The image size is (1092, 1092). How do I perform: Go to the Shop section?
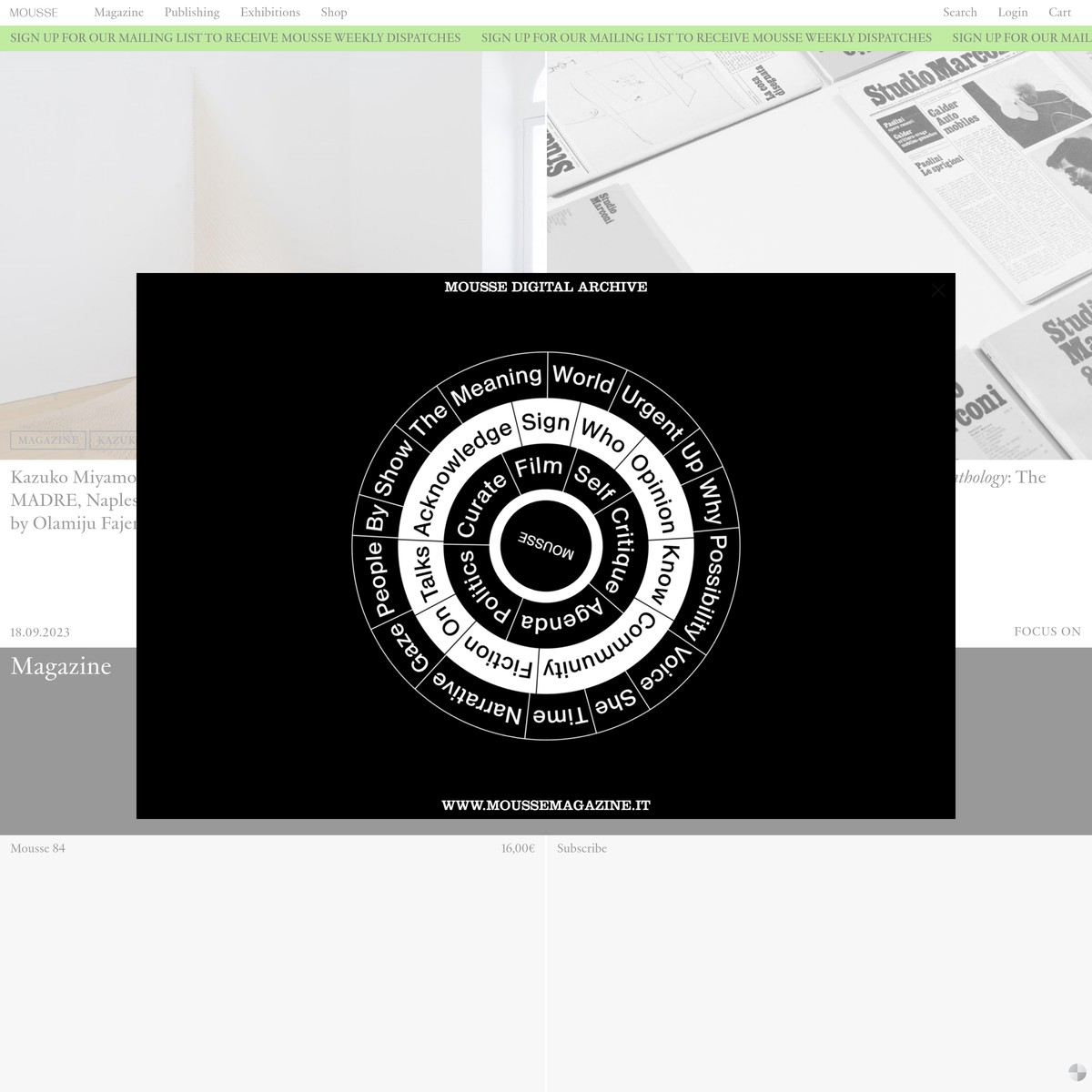[x=333, y=12]
